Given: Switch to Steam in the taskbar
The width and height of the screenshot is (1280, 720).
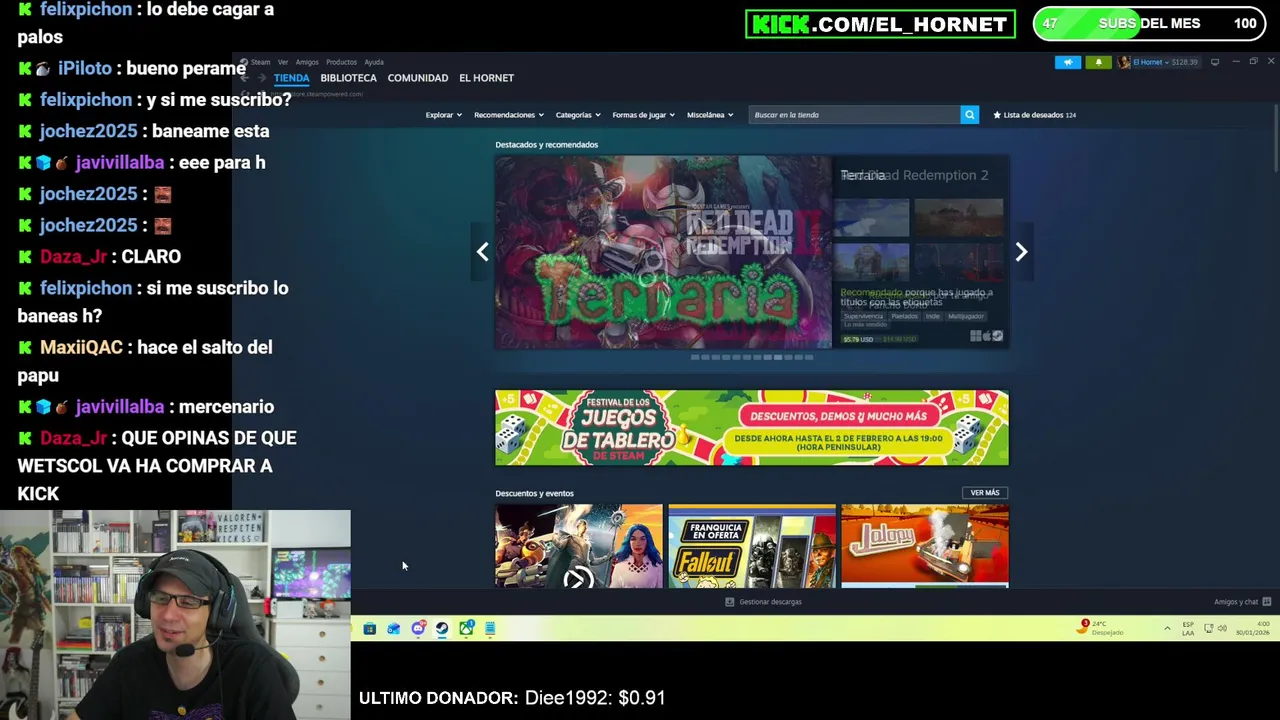Looking at the screenshot, I should (x=442, y=628).
